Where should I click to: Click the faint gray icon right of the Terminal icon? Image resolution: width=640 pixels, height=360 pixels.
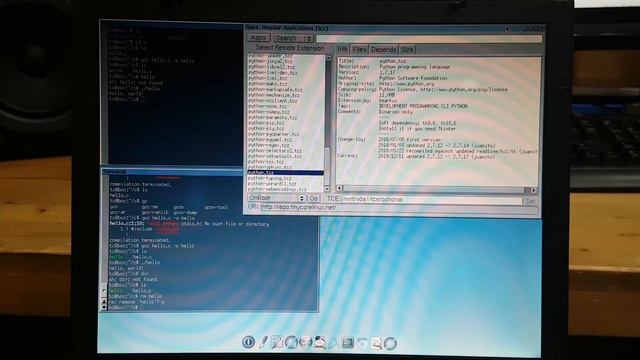[x=362, y=343]
